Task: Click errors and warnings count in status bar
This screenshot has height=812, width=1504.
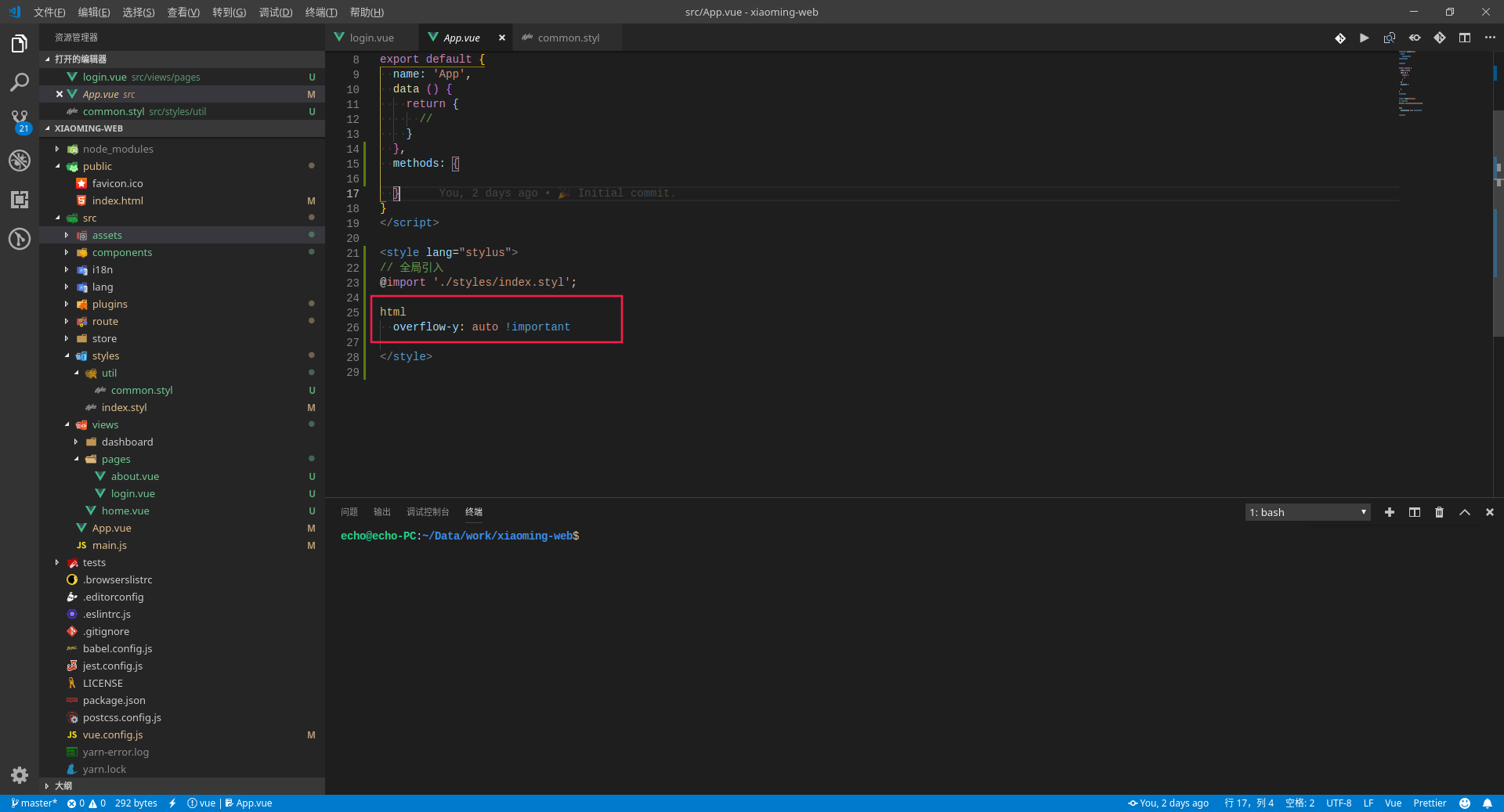Action: 86,803
